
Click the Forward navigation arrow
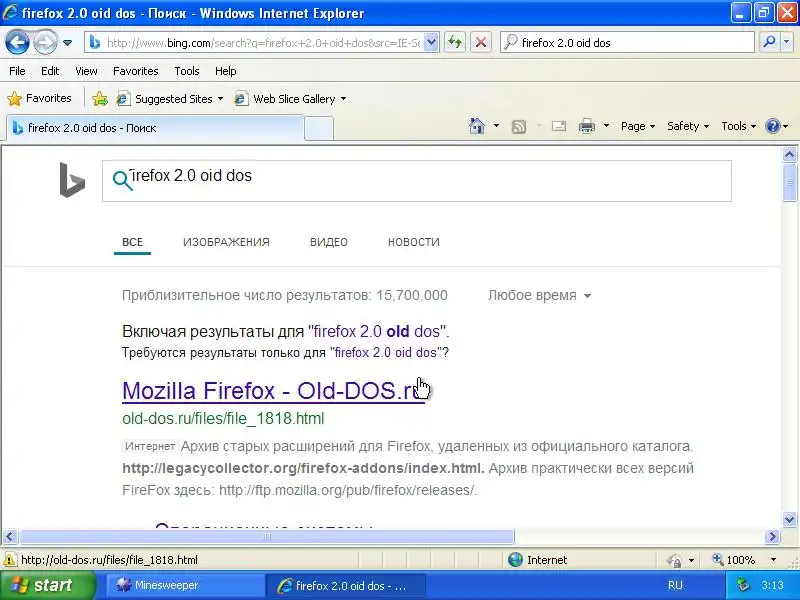click(45, 42)
